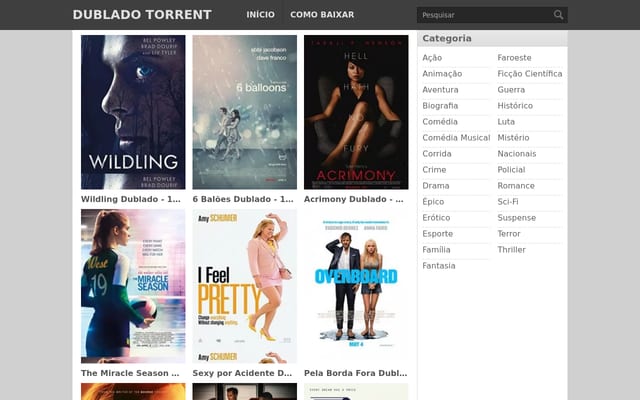Go to the INÍCIO menu item
Screen dimensions: 640x400
[x=260, y=15]
